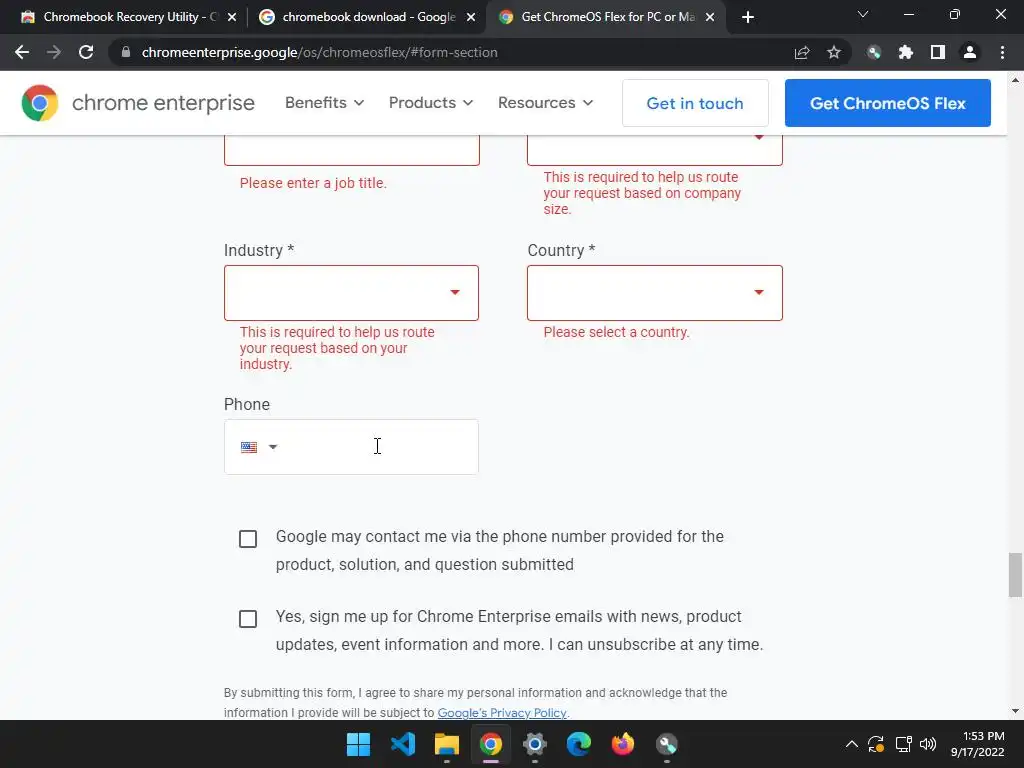Screen dimensions: 1024x768
Task: Check the Google may contact me box
Action: point(248,539)
